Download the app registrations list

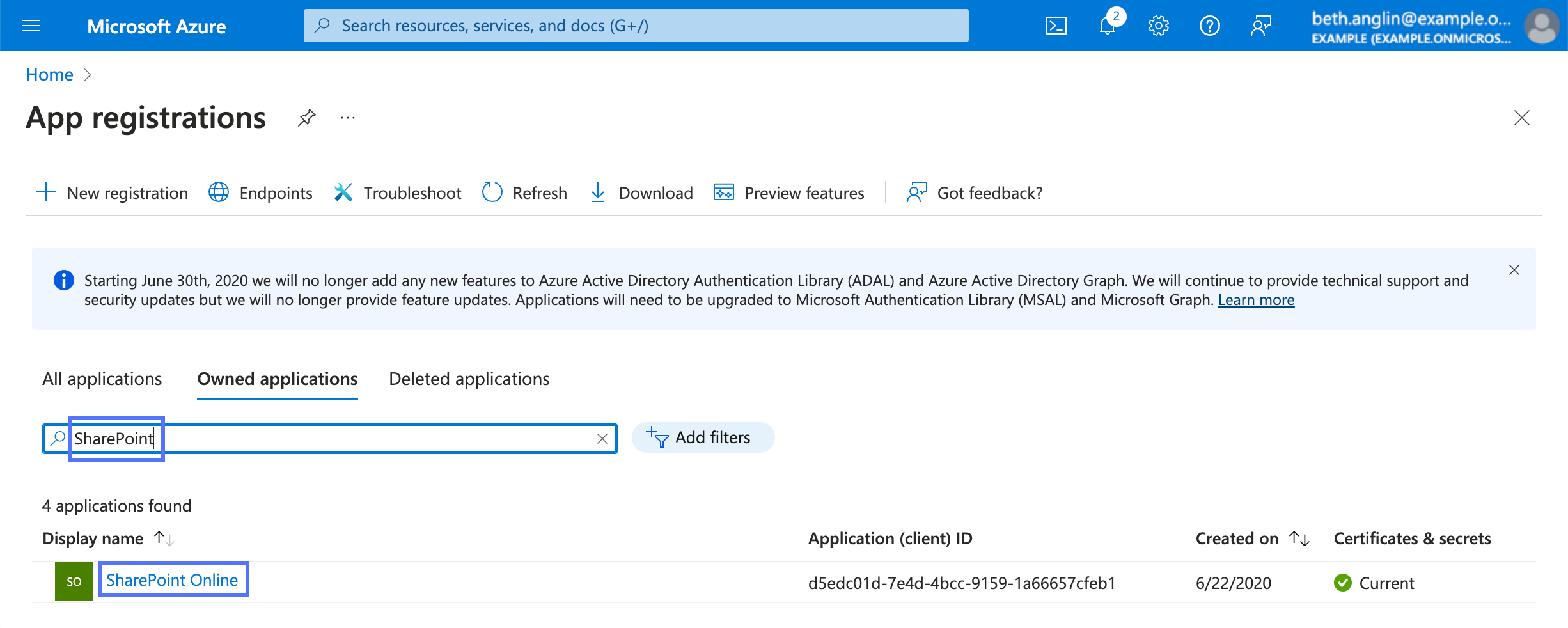pyautogui.click(x=641, y=192)
